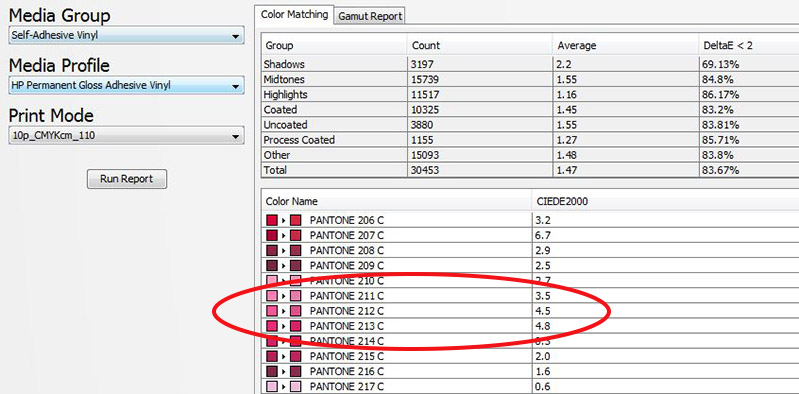This screenshot has height=394, width=799.
Task: Click the matched swatch of PANTONE 217 C
Action: coord(296,386)
